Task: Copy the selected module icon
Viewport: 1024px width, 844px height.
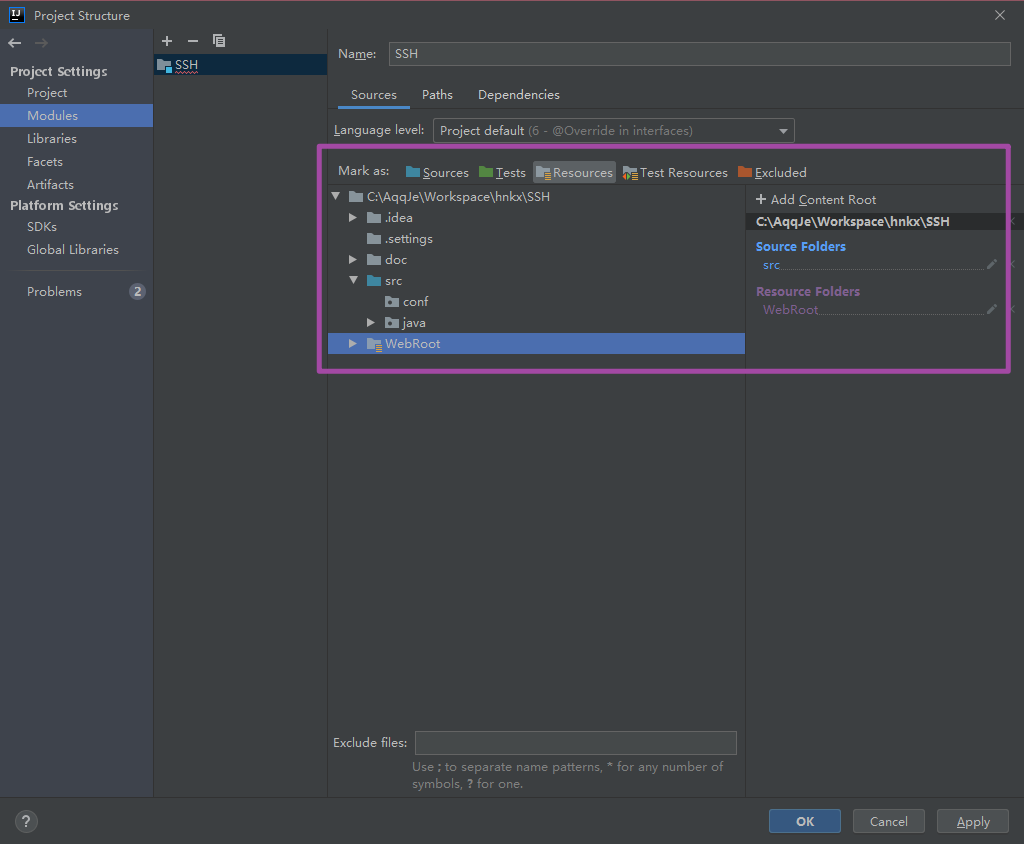Action: 219,41
